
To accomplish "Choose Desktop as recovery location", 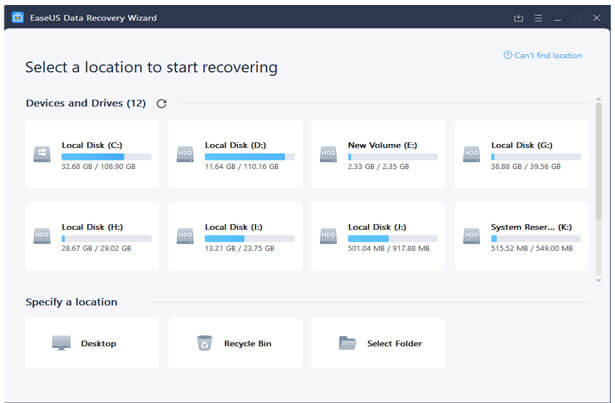I will 92,343.
